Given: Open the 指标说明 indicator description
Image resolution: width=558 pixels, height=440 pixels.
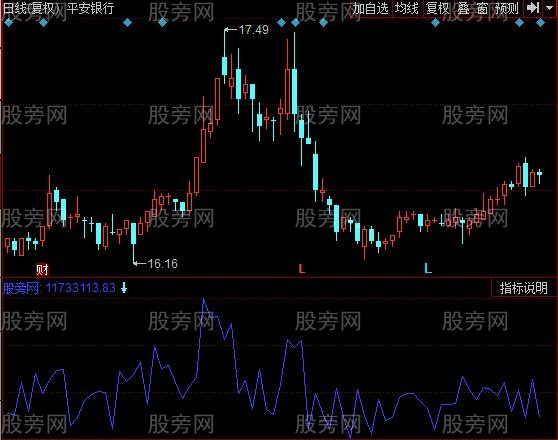Looking at the screenshot, I should pyautogui.click(x=523, y=288).
